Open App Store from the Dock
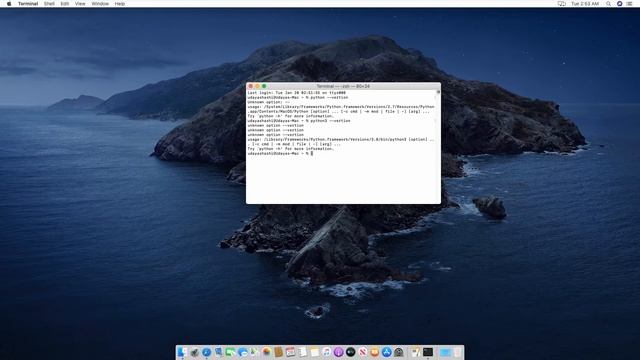The width and height of the screenshot is (640, 360). click(387, 352)
